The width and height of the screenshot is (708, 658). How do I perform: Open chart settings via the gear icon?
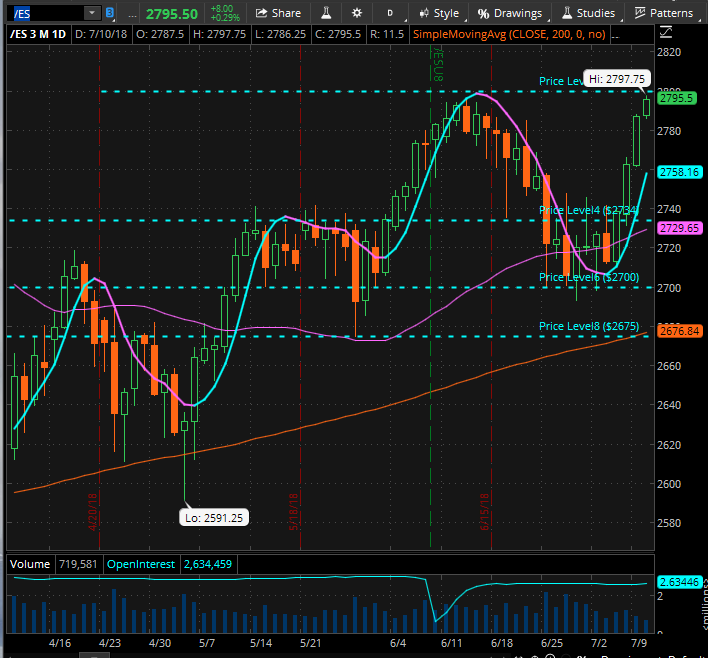tap(357, 13)
